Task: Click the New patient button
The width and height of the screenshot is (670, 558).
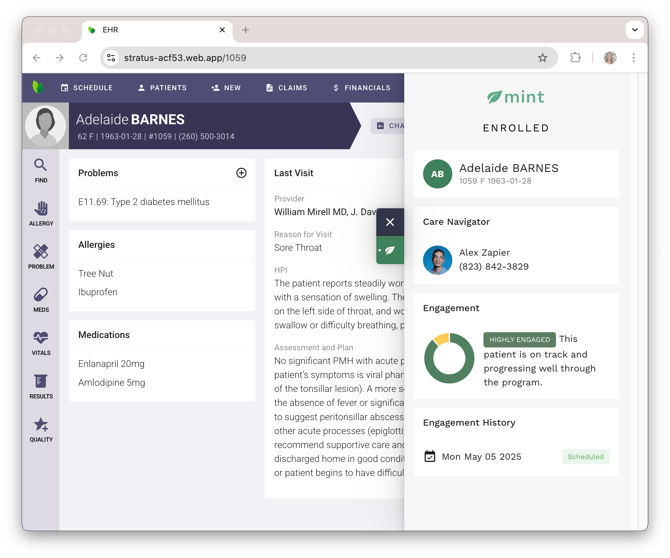Action: (x=225, y=88)
